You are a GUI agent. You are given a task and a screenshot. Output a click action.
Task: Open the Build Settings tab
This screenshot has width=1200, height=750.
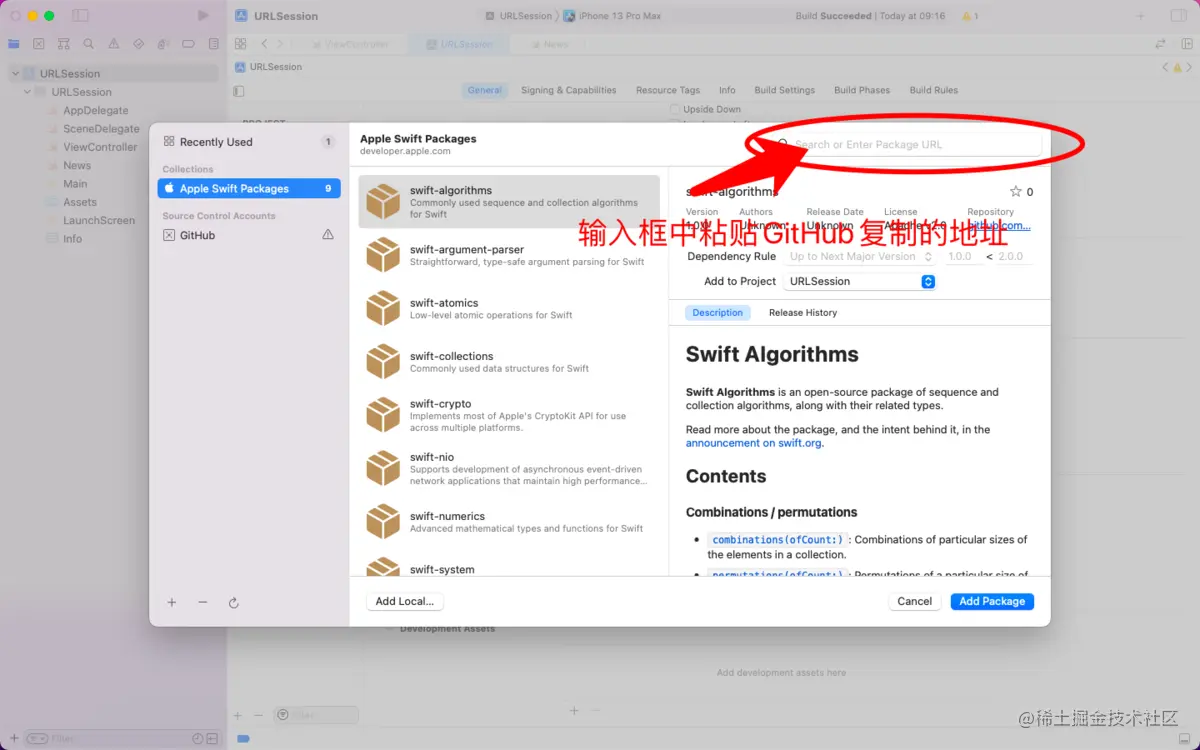point(784,90)
